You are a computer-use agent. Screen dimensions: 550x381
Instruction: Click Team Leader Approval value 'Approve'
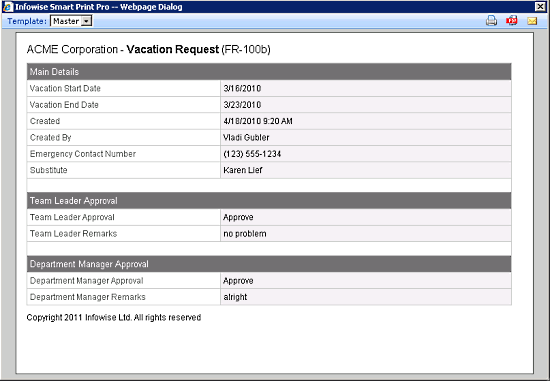pyautogui.click(x=238, y=218)
